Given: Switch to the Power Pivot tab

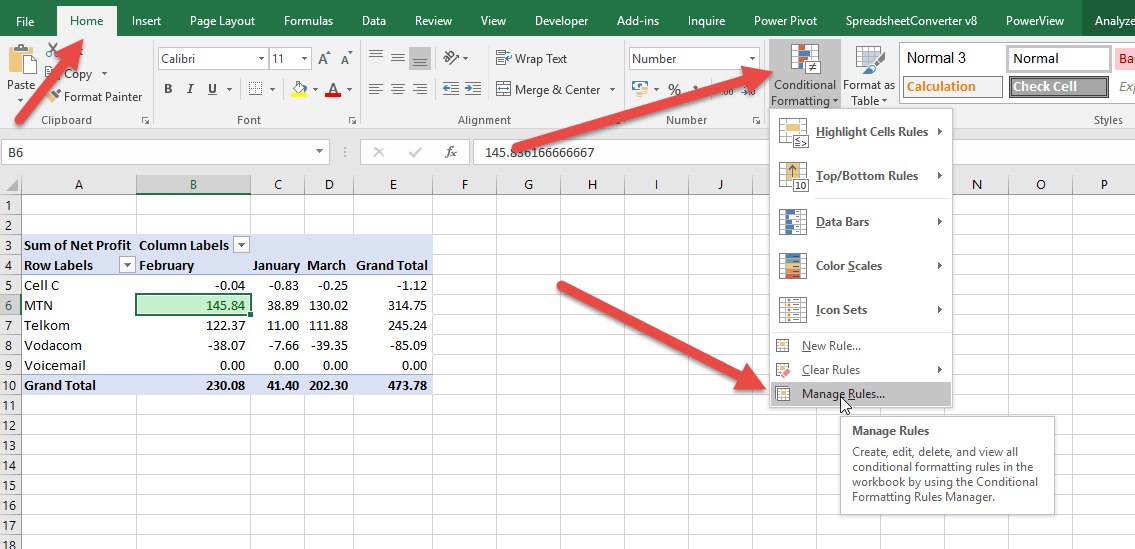Looking at the screenshot, I should tap(785, 21).
